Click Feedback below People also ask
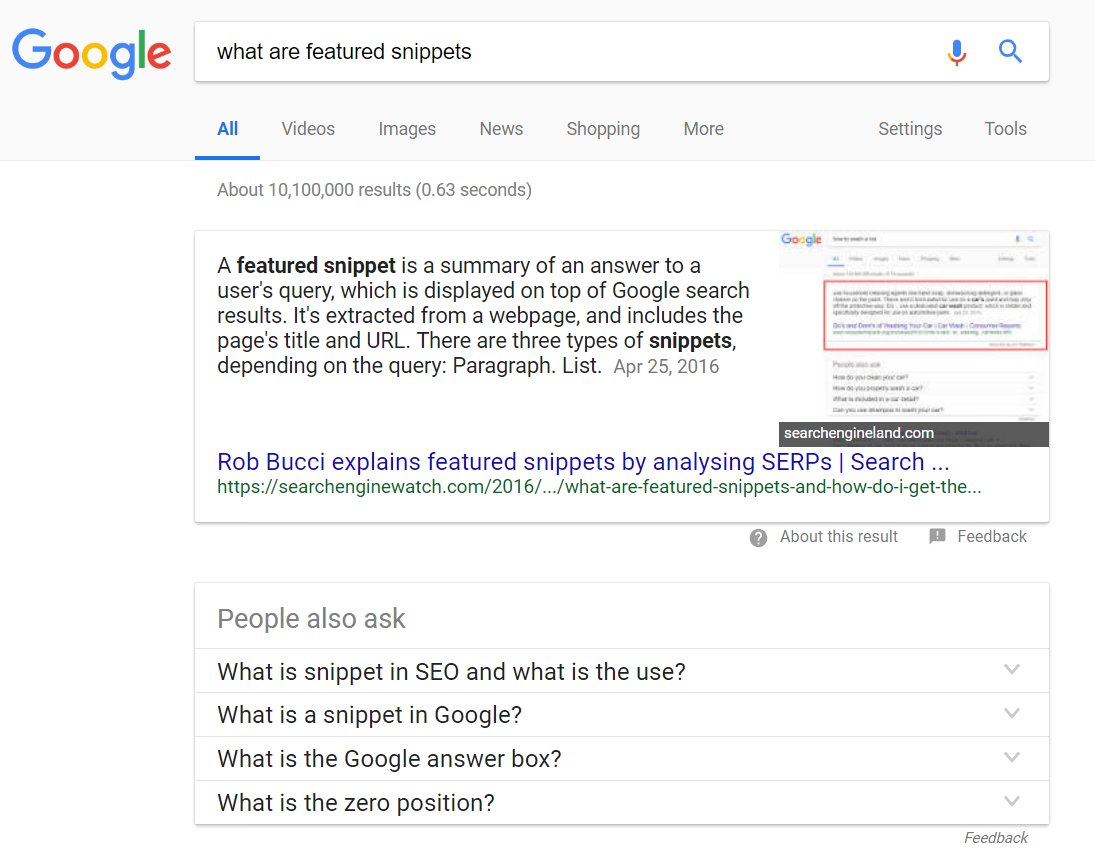Screen dimensions: 1095x865 (996, 838)
